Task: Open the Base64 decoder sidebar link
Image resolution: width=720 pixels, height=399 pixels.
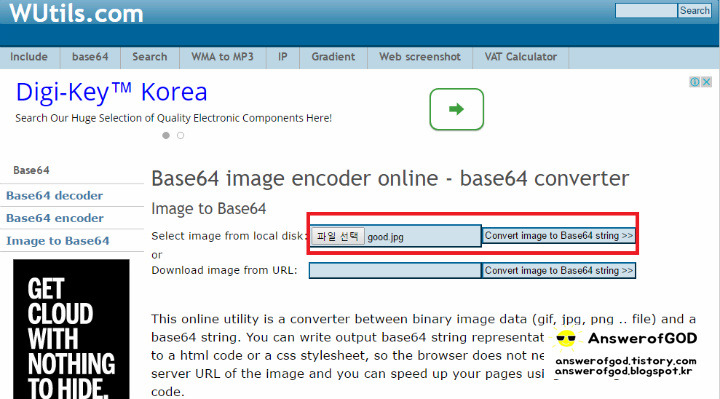Action: [55, 196]
